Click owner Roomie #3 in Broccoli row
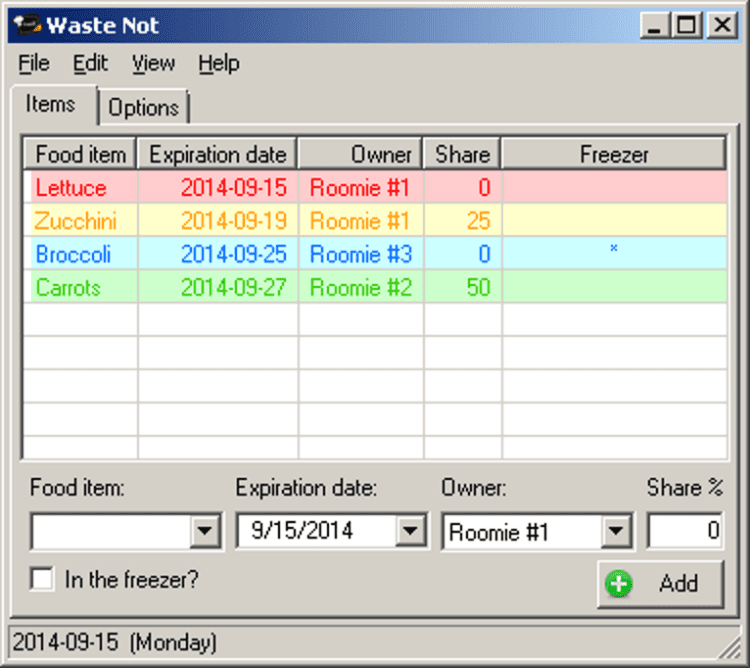This screenshot has width=750, height=668. click(x=361, y=254)
